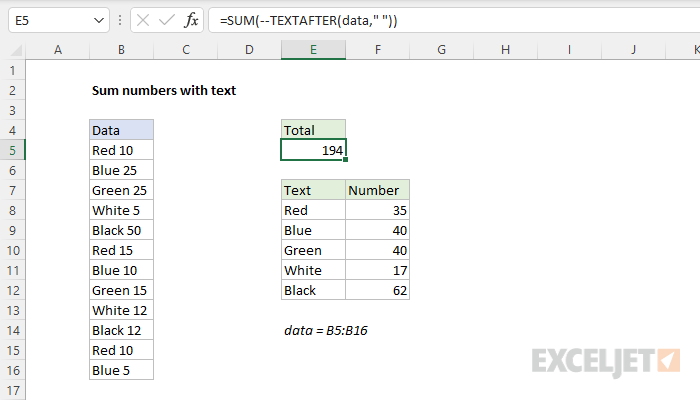Click cell 'Black 12'

pyautogui.click(x=121, y=330)
